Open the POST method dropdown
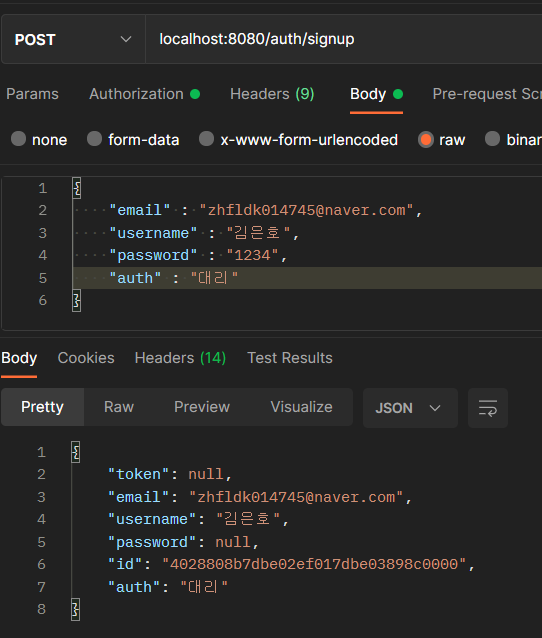 pos(73,39)
